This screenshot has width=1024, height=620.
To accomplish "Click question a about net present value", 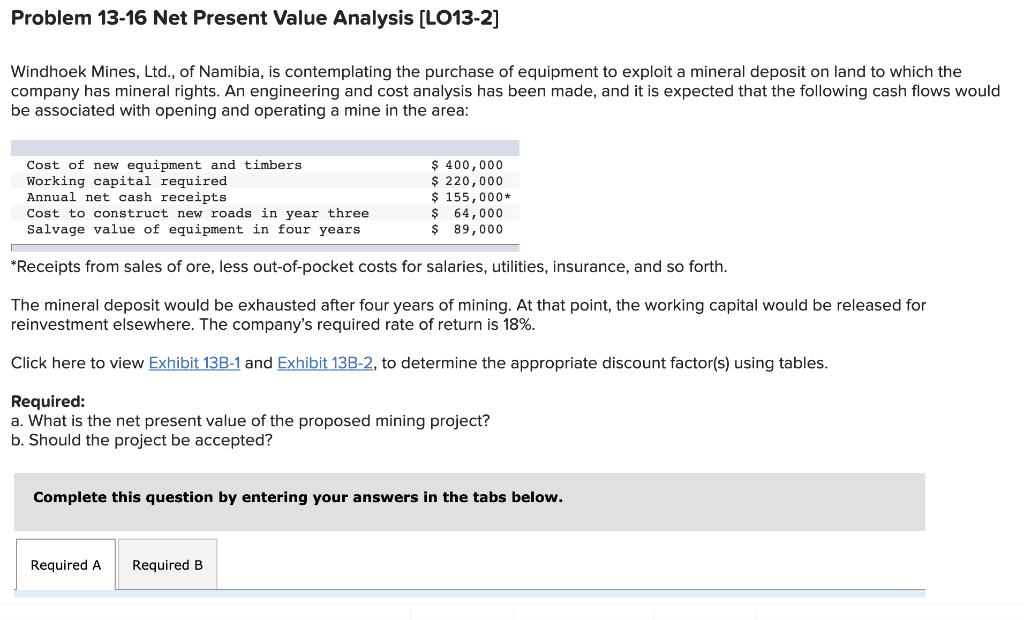I will pos(250,420).
